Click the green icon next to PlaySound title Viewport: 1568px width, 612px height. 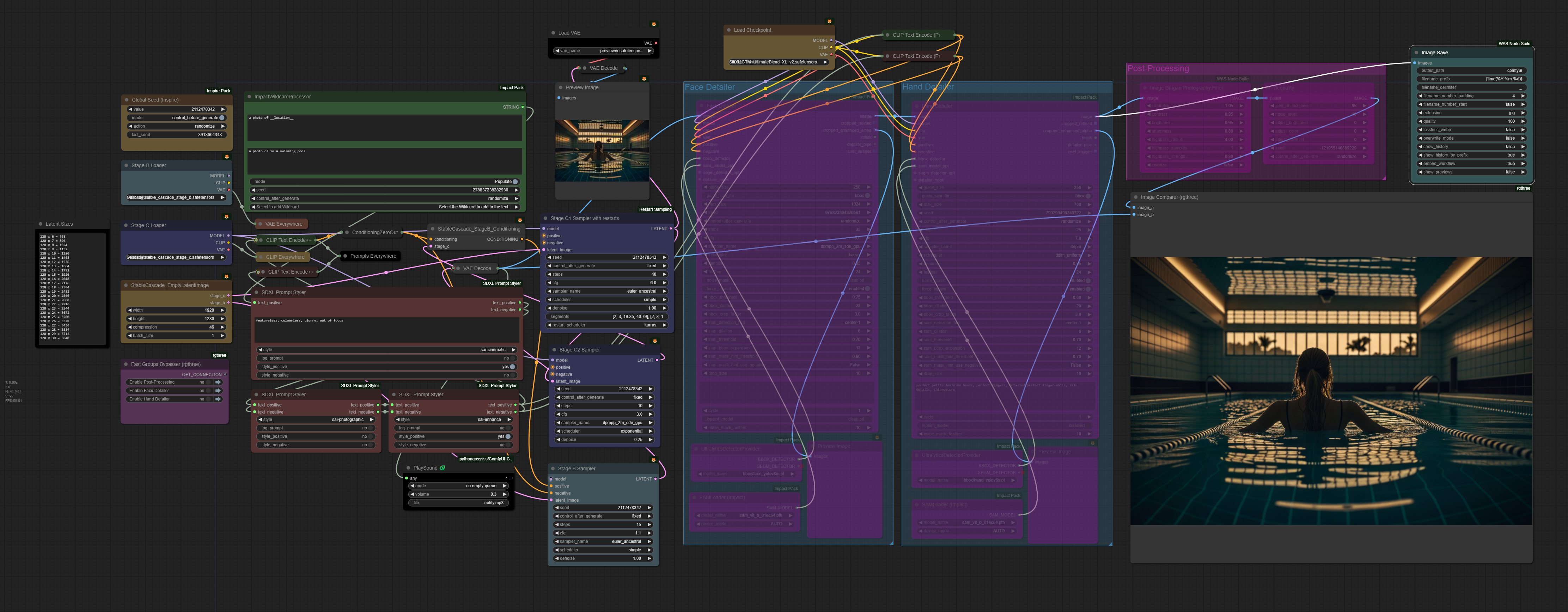point(443,468)
